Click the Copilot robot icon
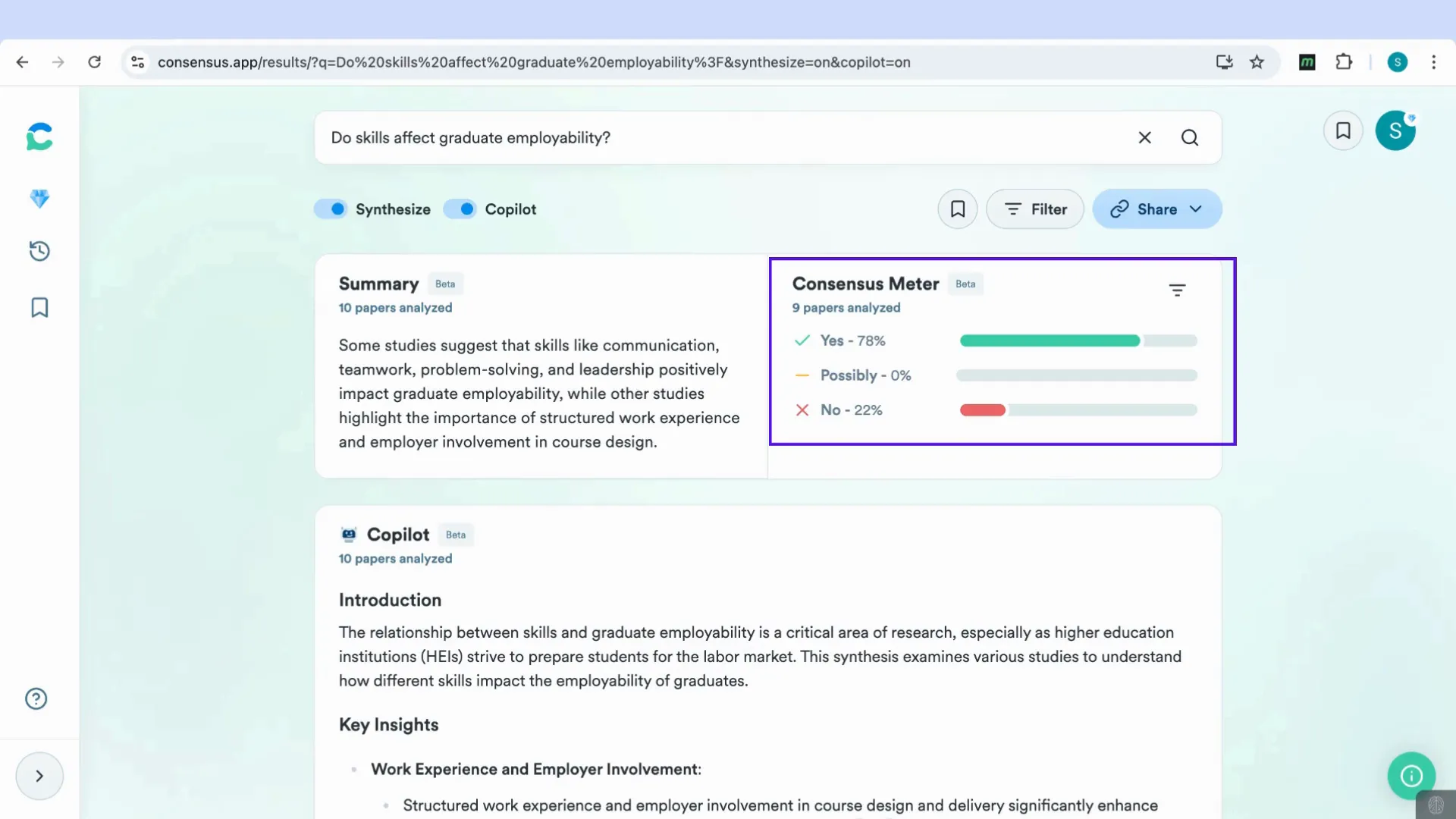This screenshot has height=819, width=1456. tap(349, 535)
